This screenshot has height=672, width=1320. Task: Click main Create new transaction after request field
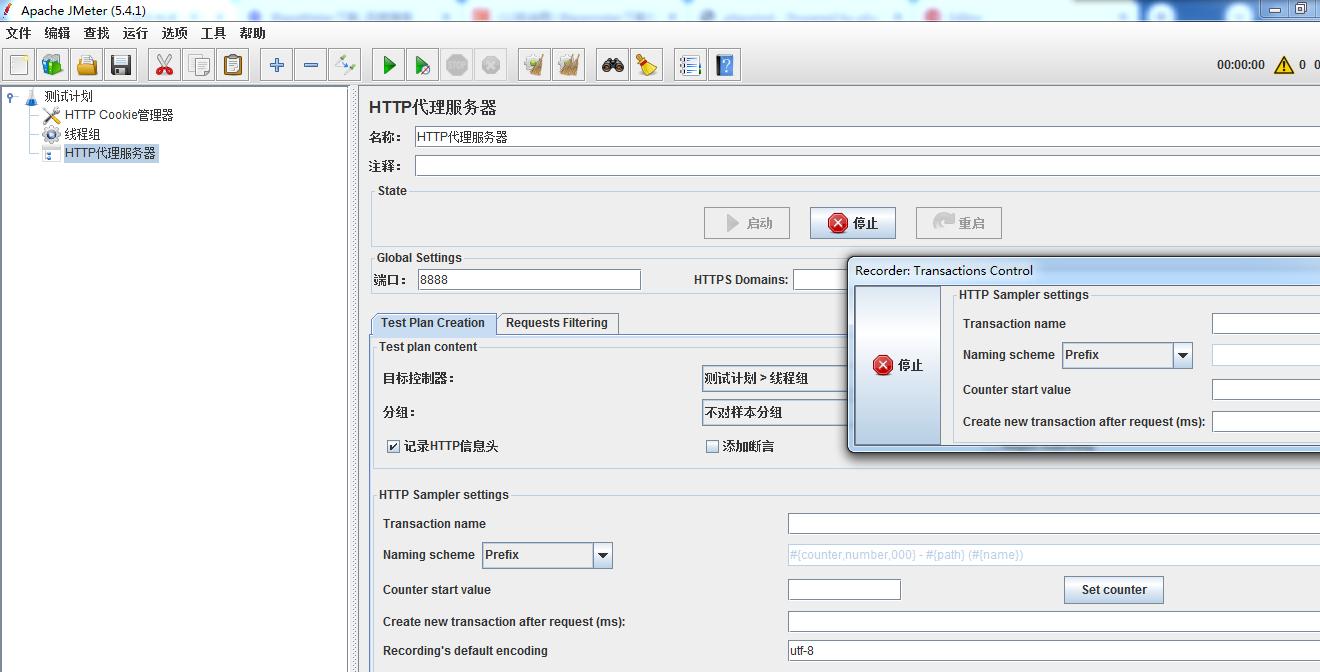(x=1054, y=622)
